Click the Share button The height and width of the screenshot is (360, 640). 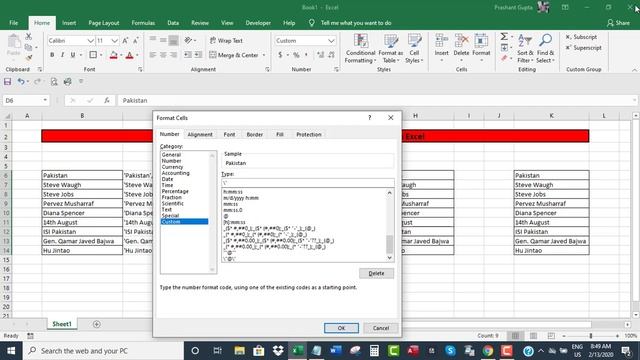(x=618, y=23)
